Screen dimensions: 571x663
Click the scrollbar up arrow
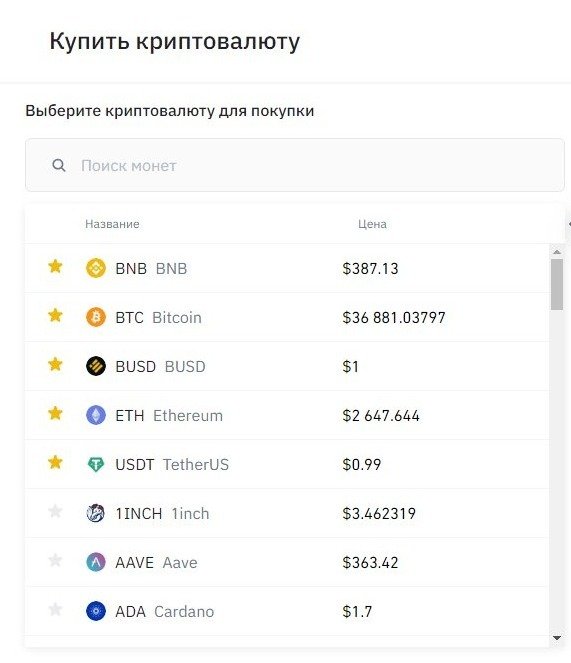coord(557,252)
